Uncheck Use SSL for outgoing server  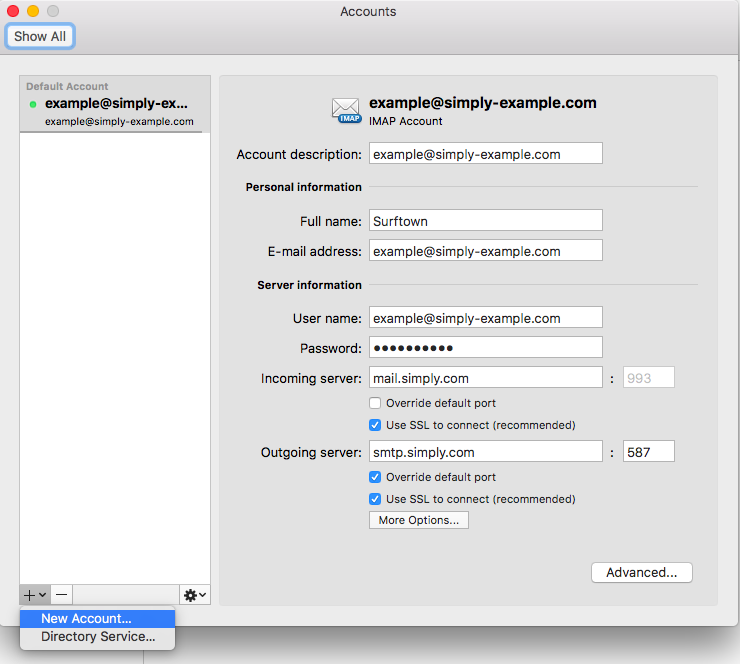tap(375, 499)
